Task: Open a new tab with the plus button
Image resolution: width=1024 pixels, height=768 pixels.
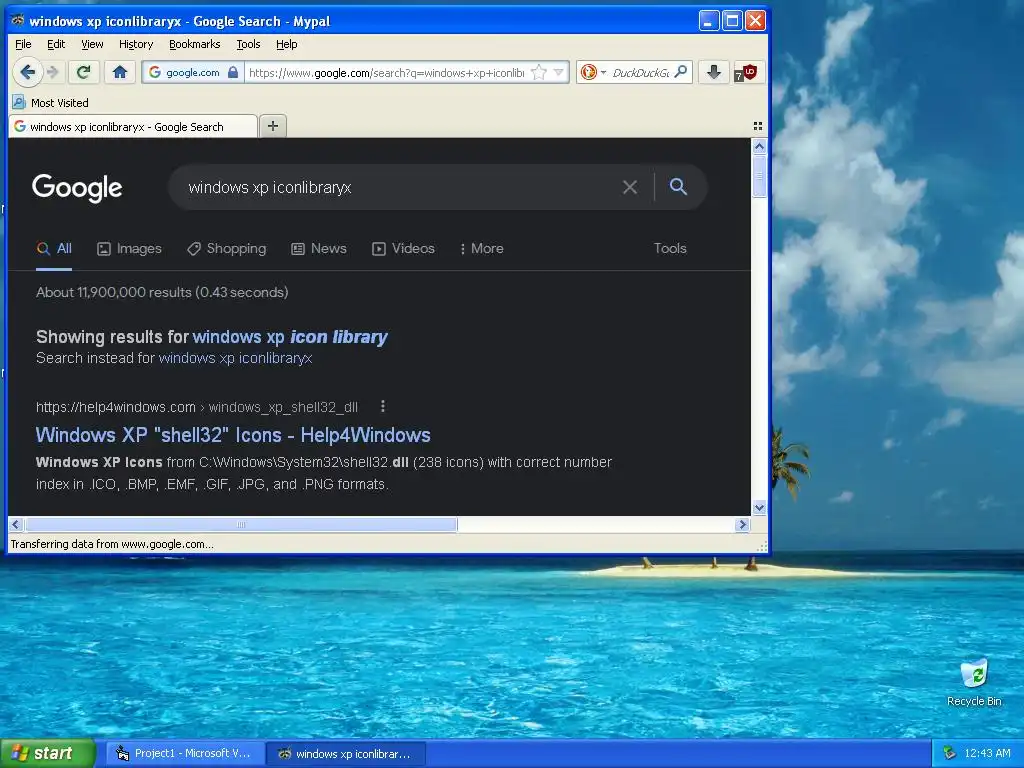Action: pos(273,126)
